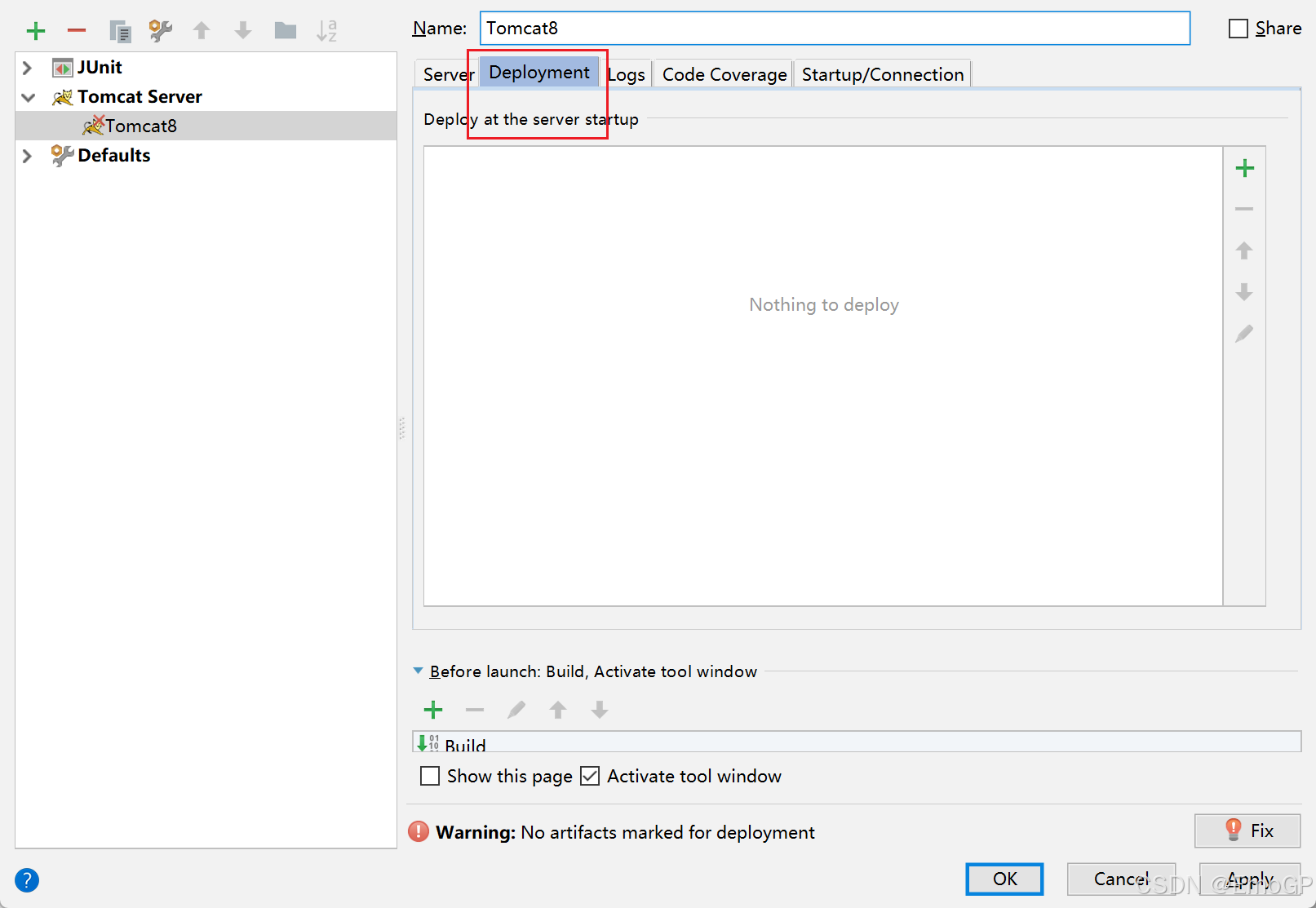Check Show this page
1316x908 pixels.
430,776
